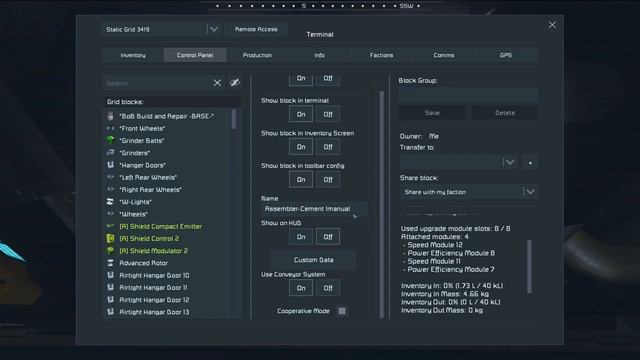This screenshot has height=360, width=640.
Task: Select the "W-Lights" group entry
Action: [166, 202]
